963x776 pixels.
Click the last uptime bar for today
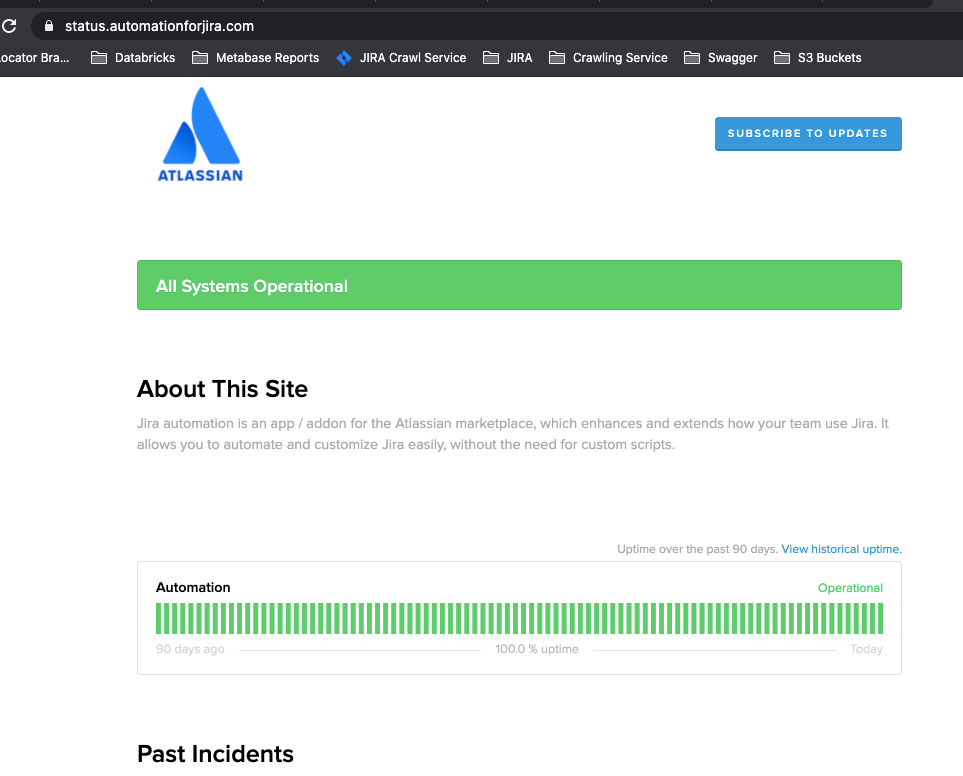(x=880, y=618)
